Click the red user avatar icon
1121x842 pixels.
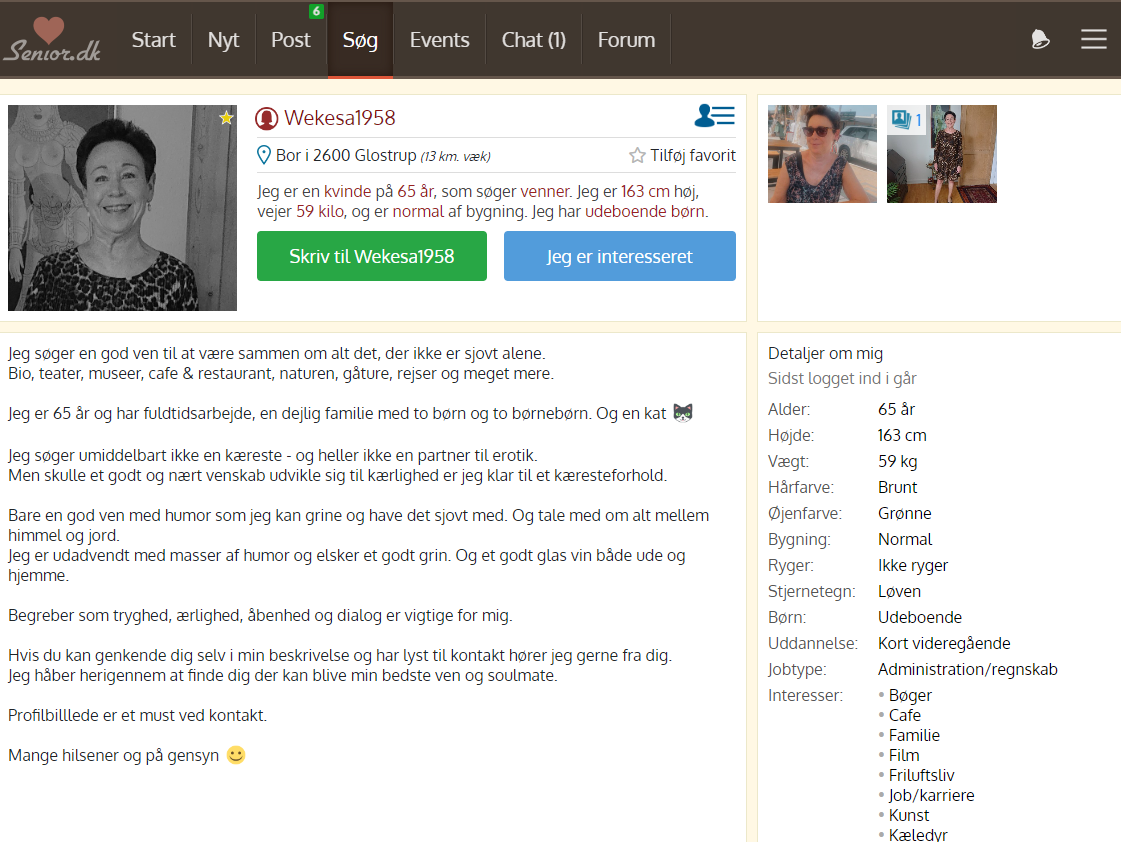(x=266, y=119)
